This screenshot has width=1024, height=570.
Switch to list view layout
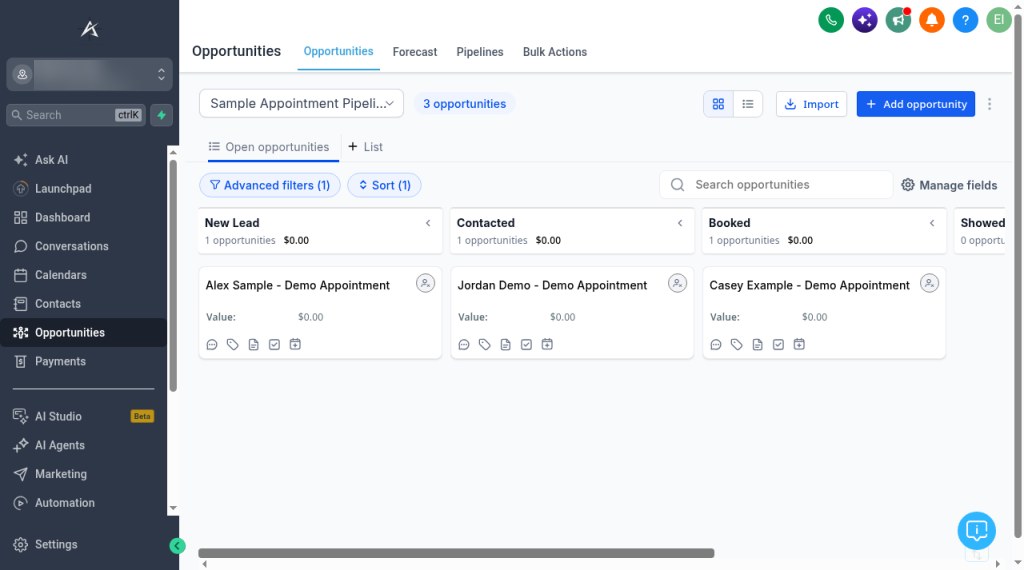coord(748,104)
